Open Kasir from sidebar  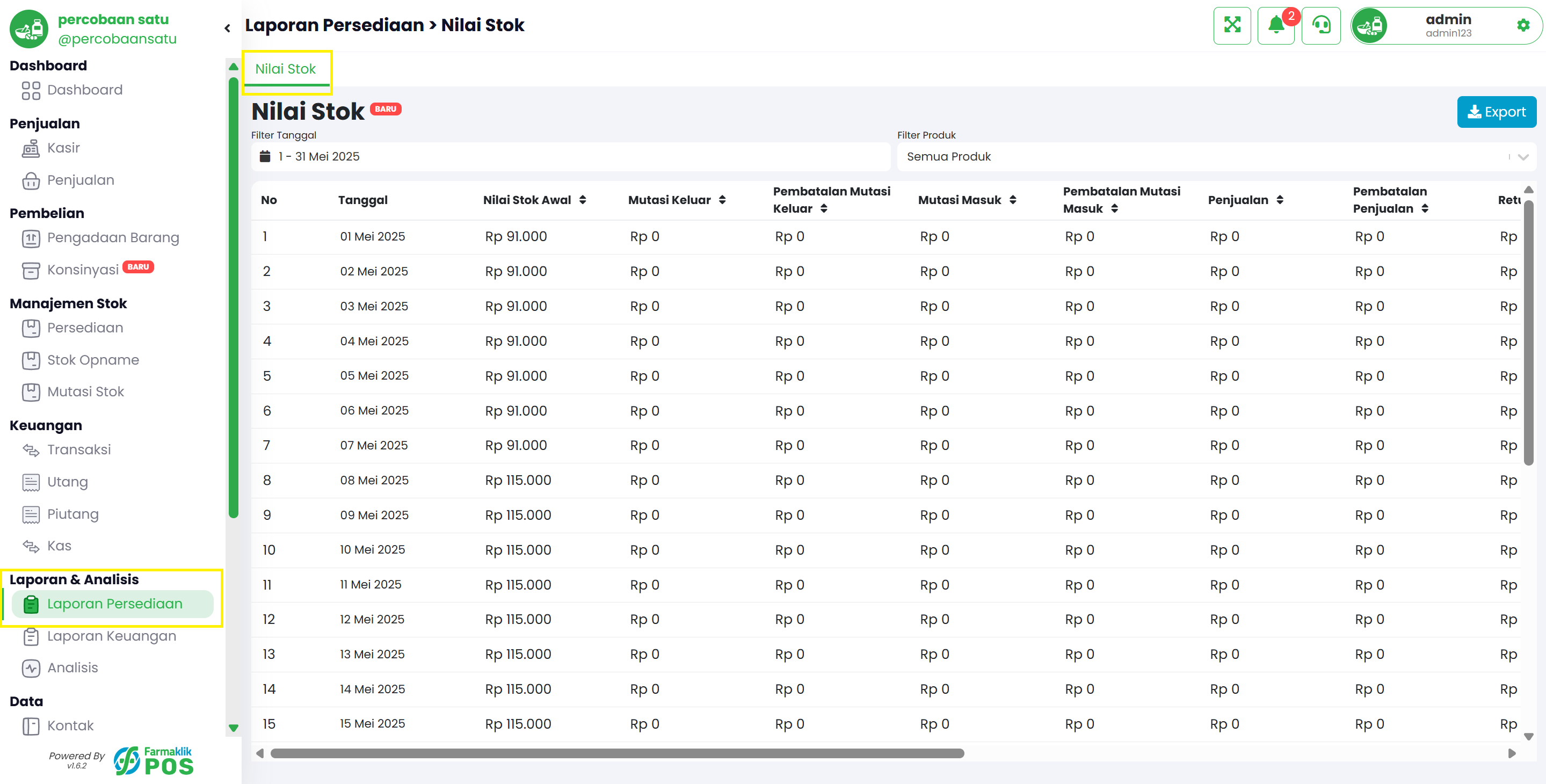pyautogui.click(x=62, y=148)
